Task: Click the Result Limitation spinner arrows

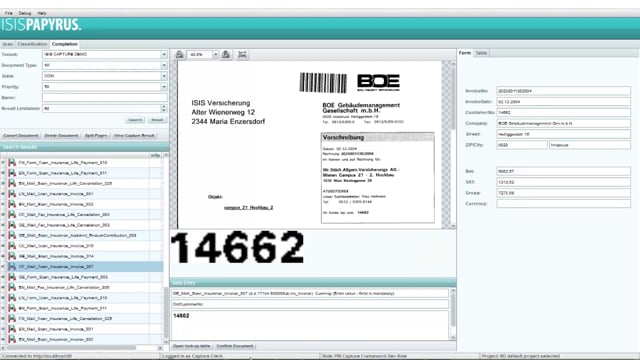Action: (x=164, y=108)
